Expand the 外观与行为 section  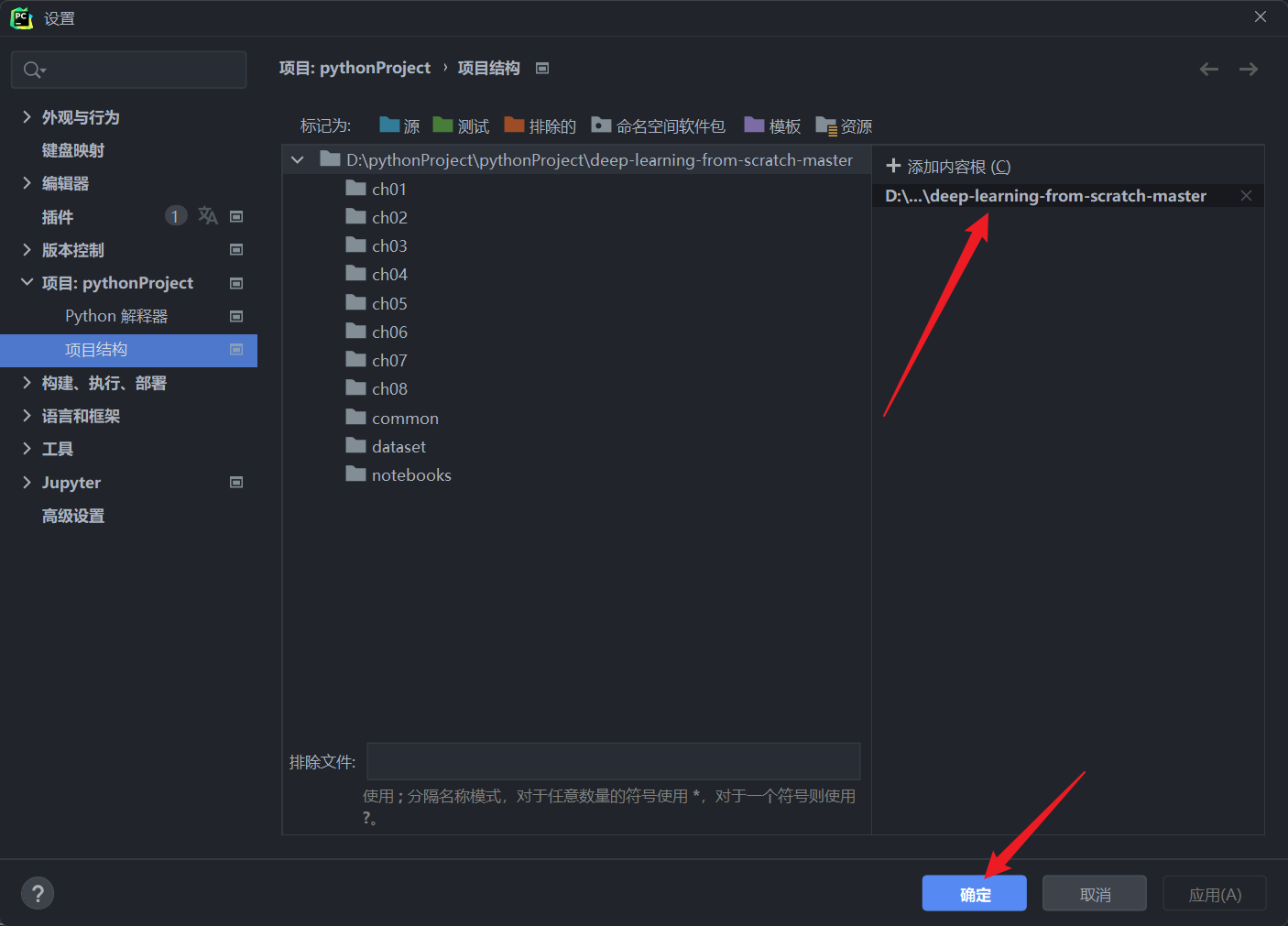pos(27,116)
